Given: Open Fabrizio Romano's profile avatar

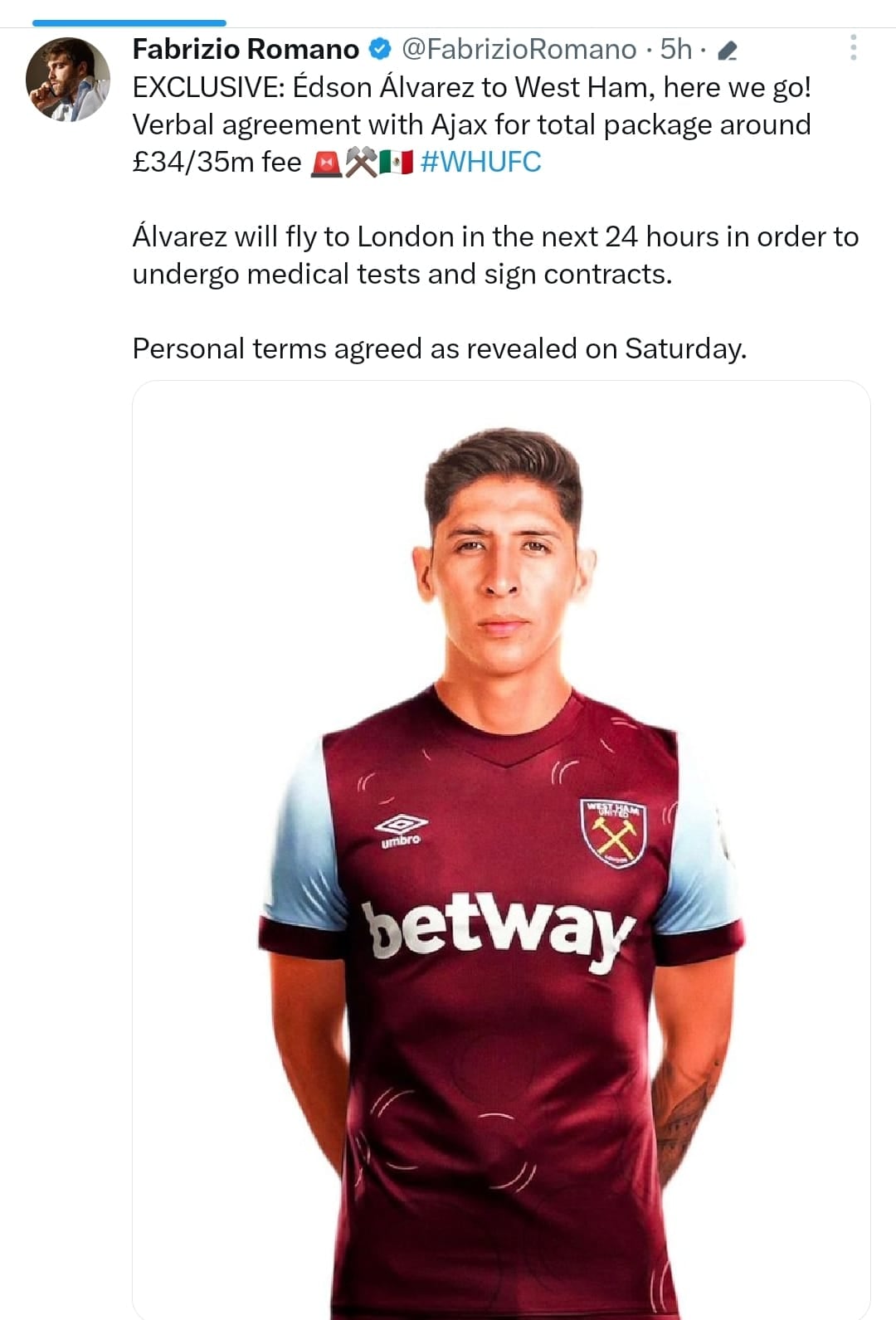Looking at the screenshot, I should click(68, 80).
